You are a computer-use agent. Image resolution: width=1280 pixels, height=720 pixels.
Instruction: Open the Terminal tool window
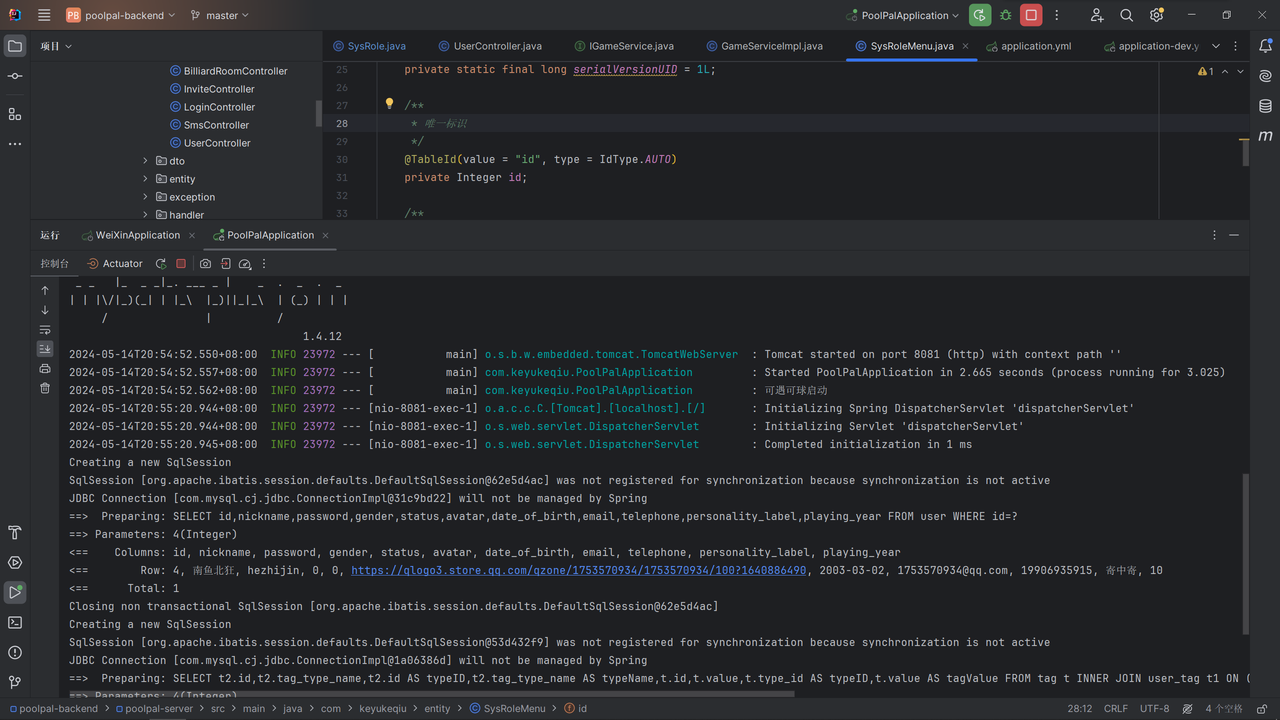pos(15,622)
